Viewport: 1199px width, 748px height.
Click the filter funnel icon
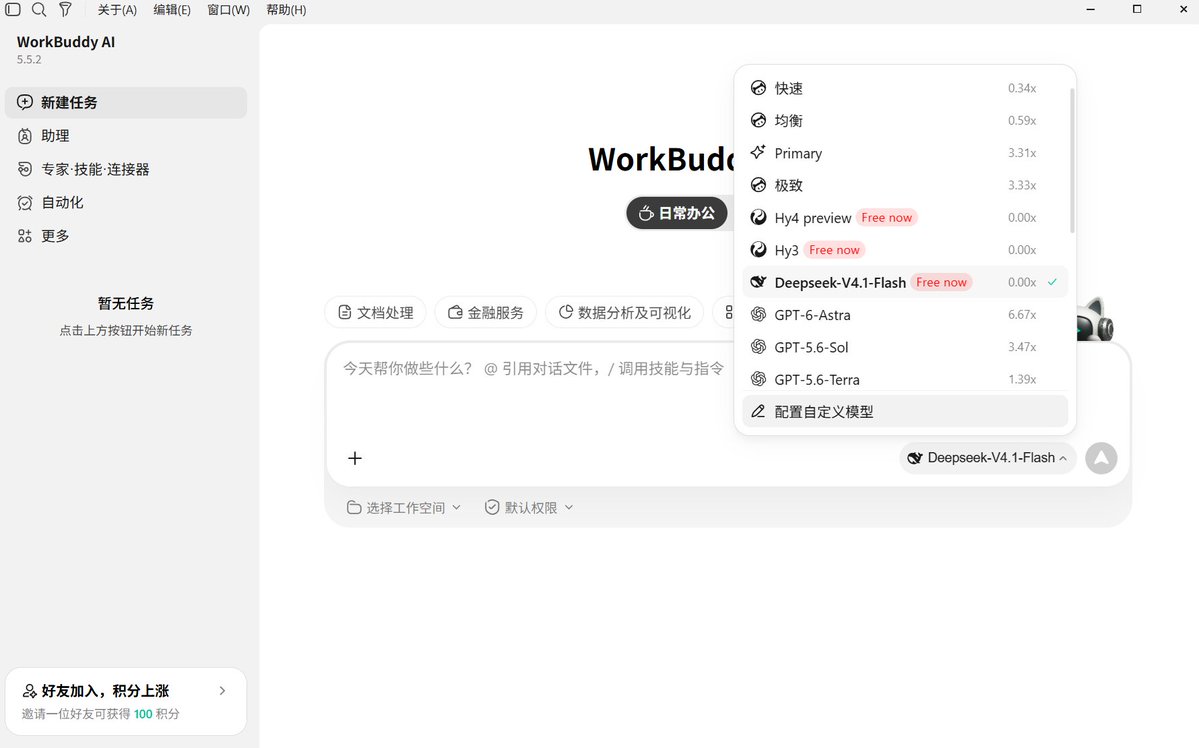click(65, 9)
